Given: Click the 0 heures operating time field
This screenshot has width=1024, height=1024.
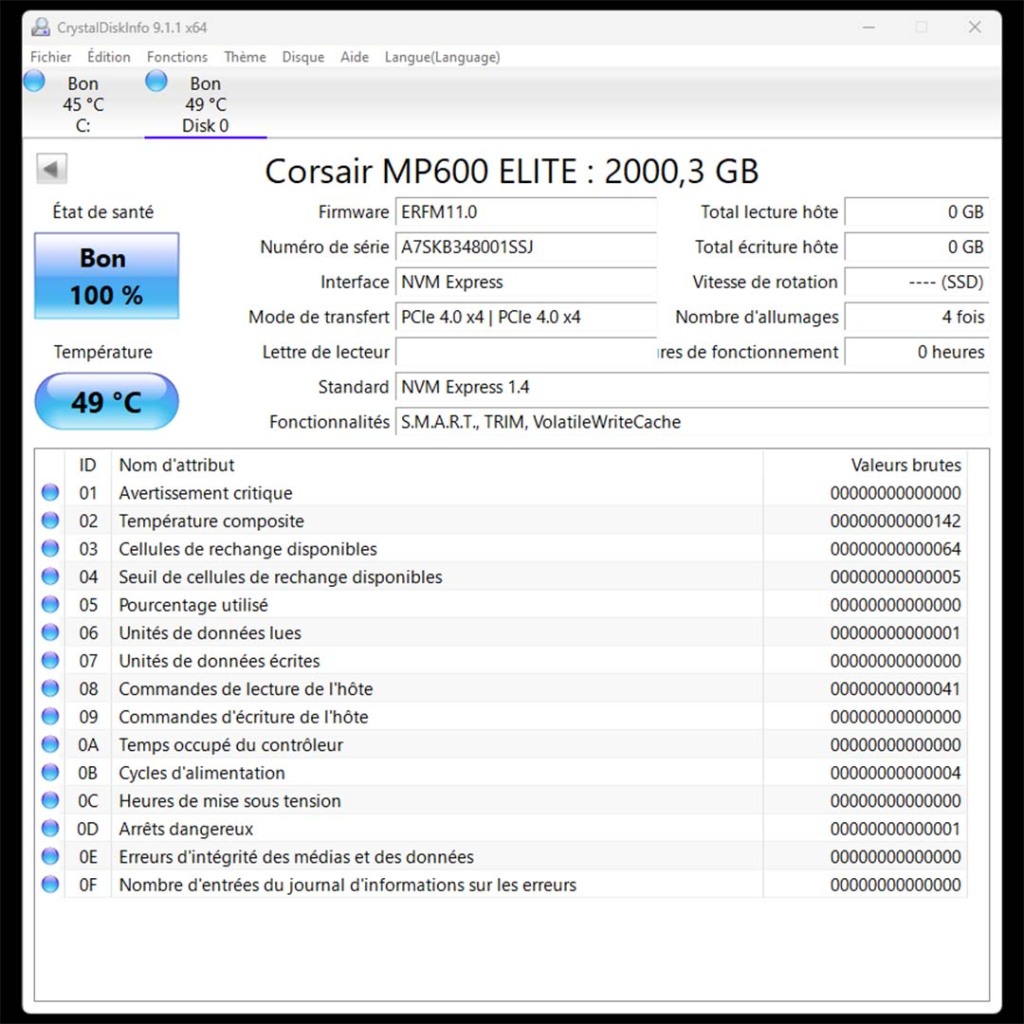Looking at the screenshot, I should tap(917, 352).
